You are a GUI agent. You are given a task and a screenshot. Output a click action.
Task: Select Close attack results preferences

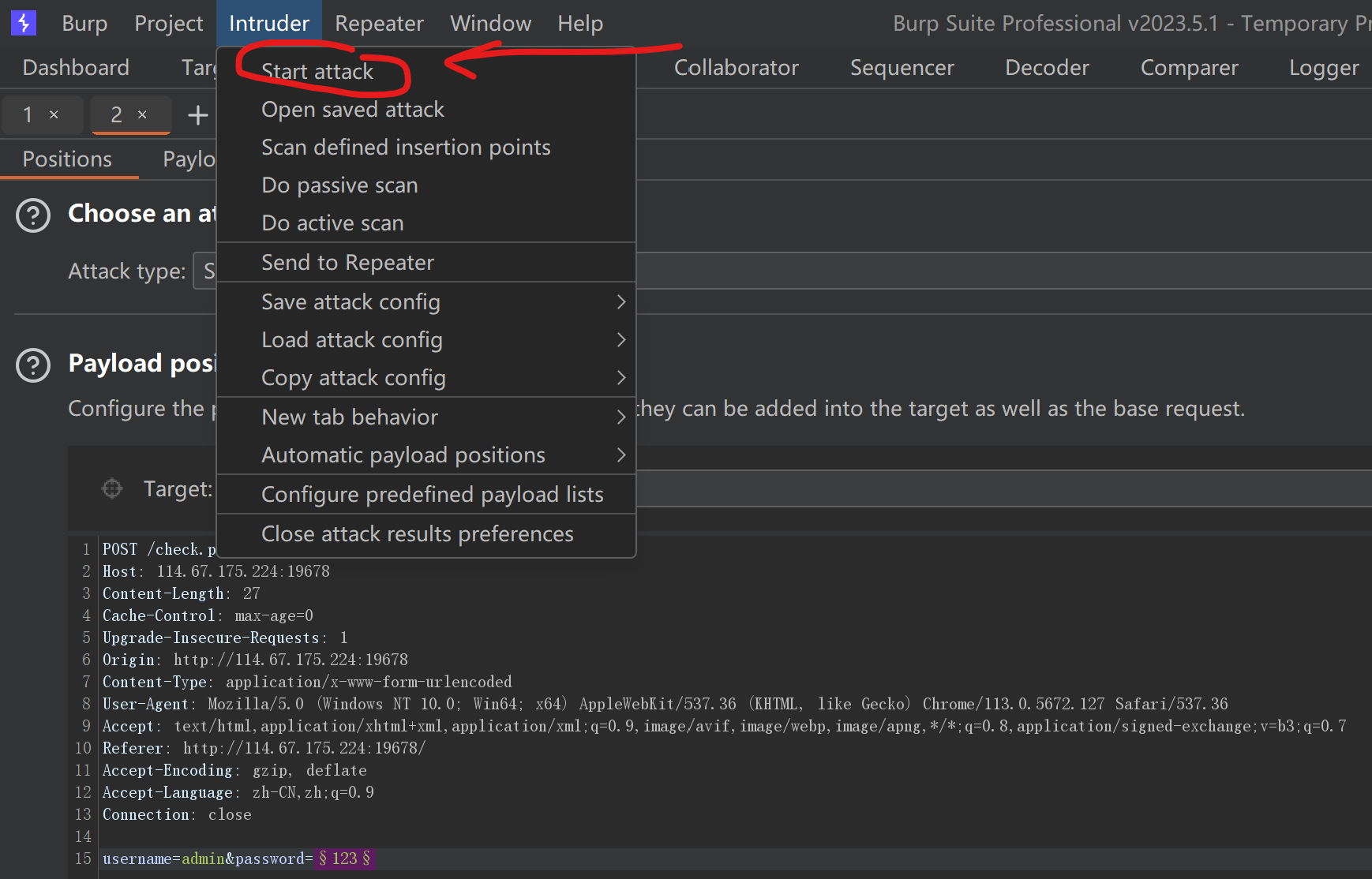pyautogui.click(x=426, y=533)
